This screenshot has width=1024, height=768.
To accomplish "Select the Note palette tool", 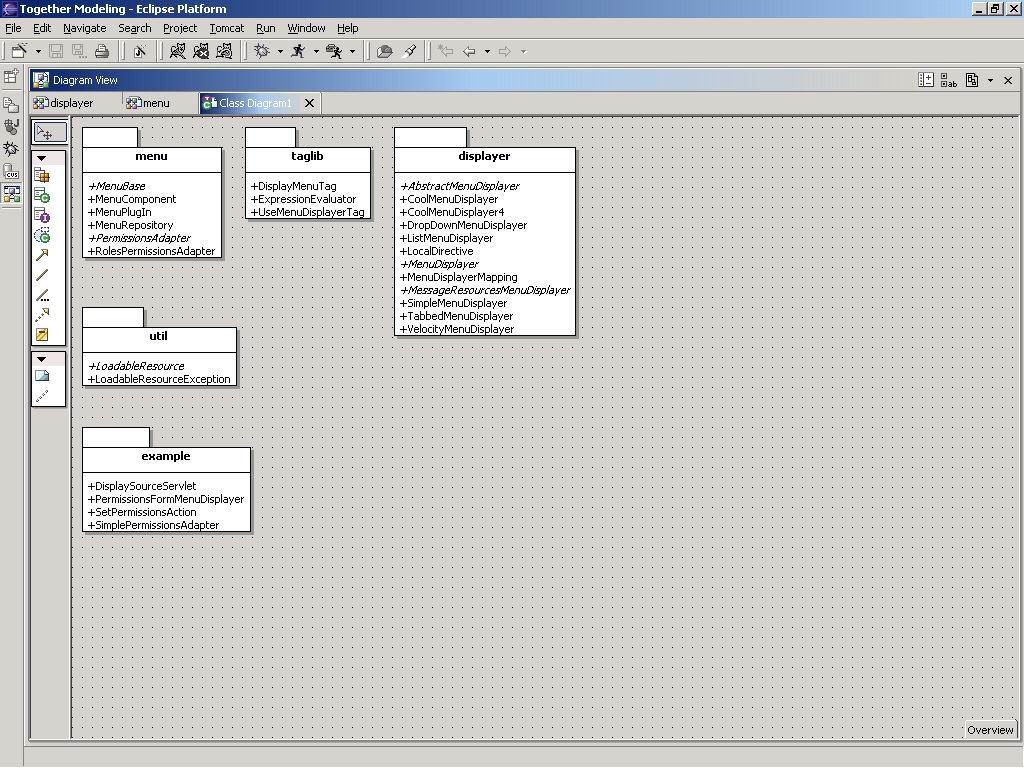I will [x=42, y=376].
